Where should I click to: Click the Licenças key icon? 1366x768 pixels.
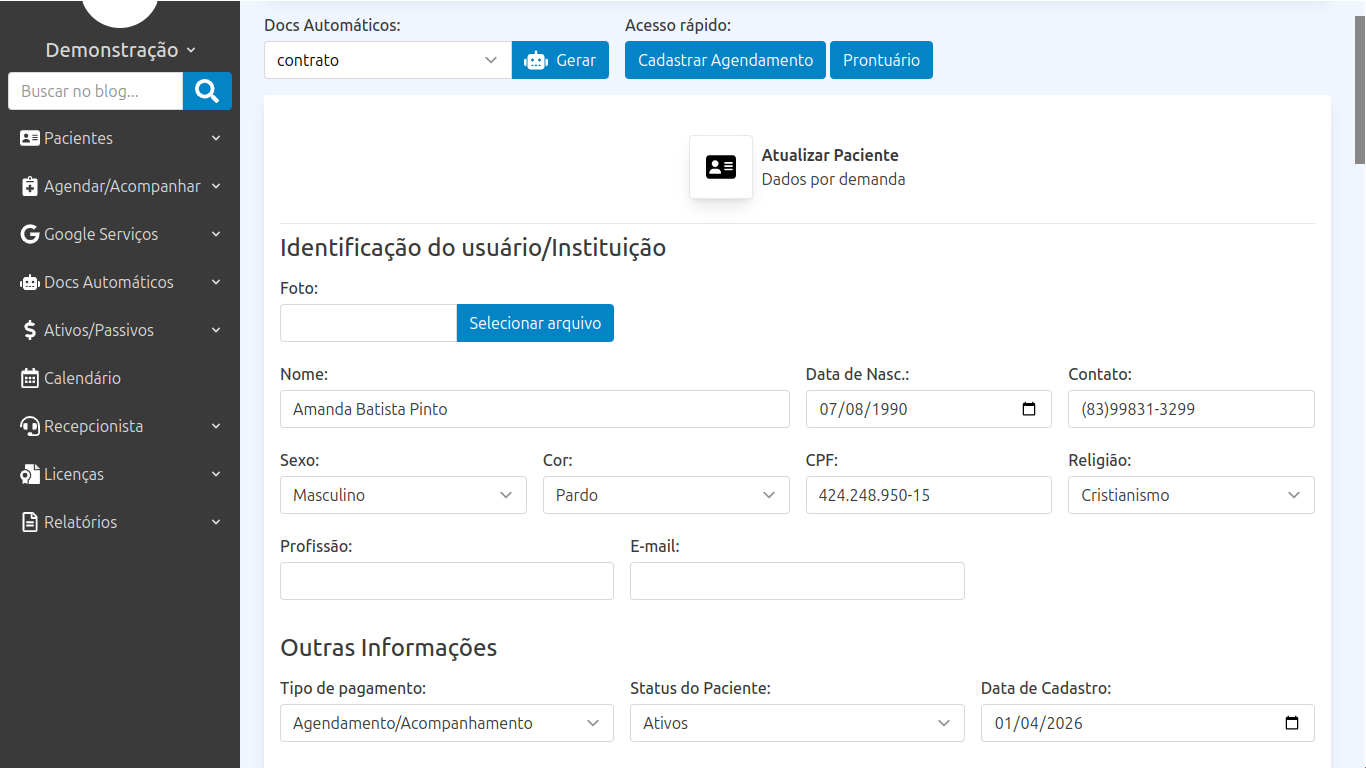[x=30, y=474]
